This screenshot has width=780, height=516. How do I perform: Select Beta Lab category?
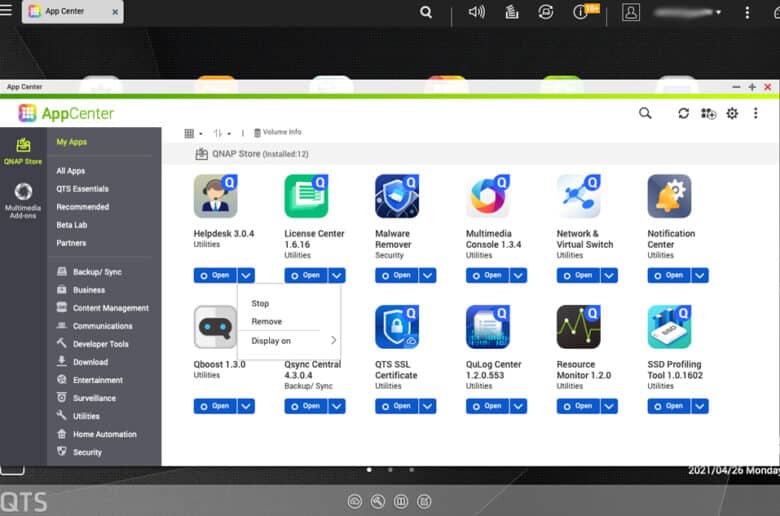(72, 225)
